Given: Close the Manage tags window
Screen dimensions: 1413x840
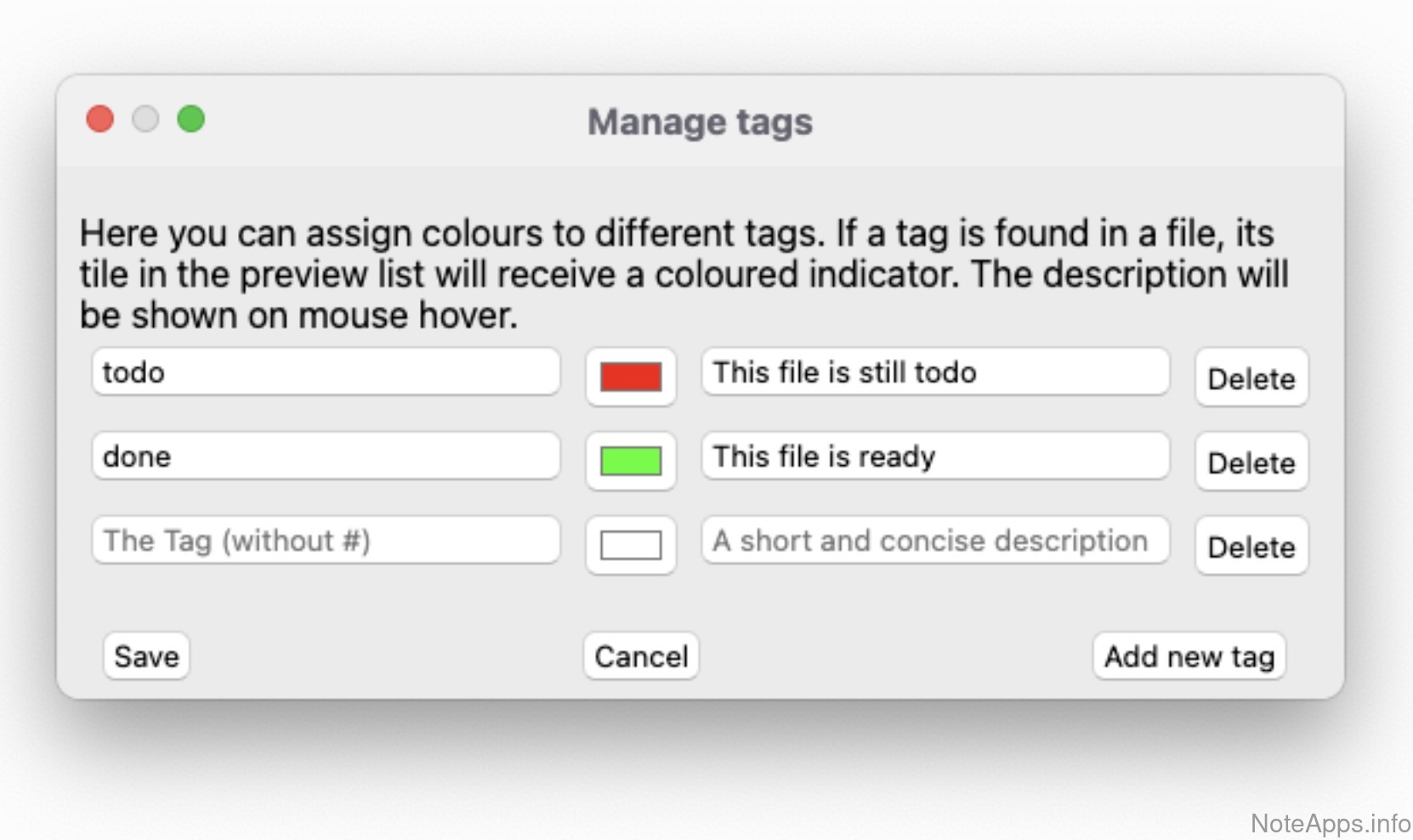Looking at the screenshot, I should point(100,119).
